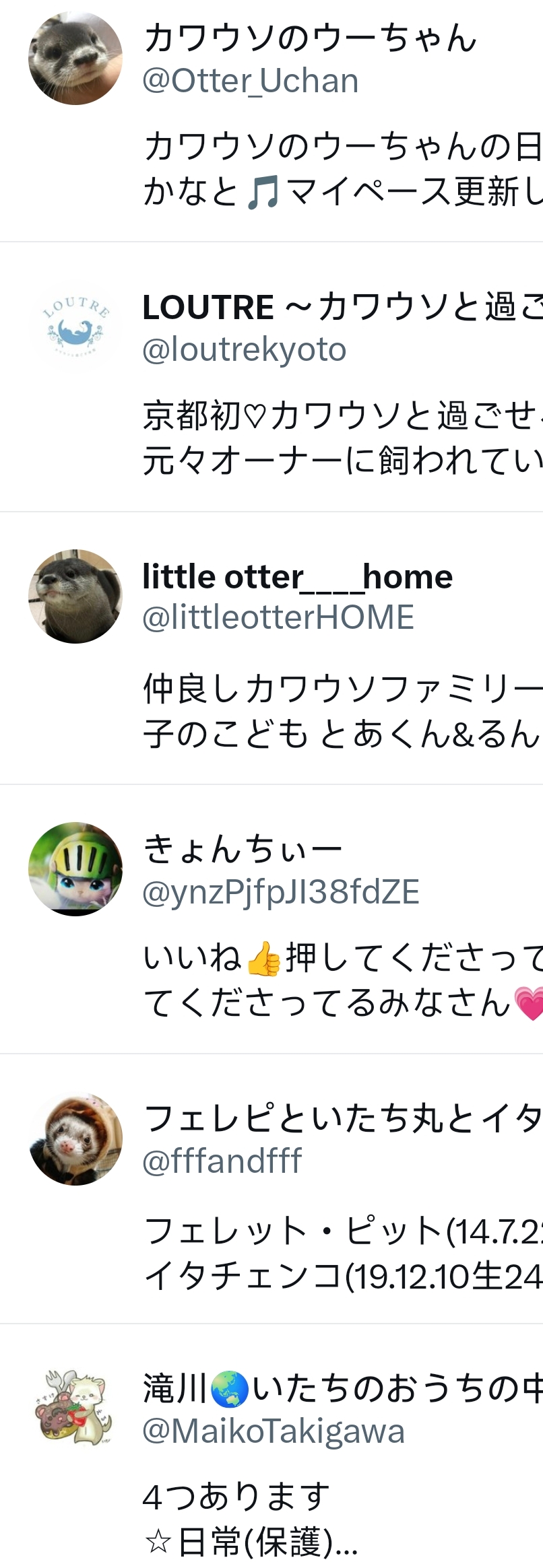Screen dimensions: 543x1568
Task: Open the @Otter_Uchan handle
Action: 251,81
